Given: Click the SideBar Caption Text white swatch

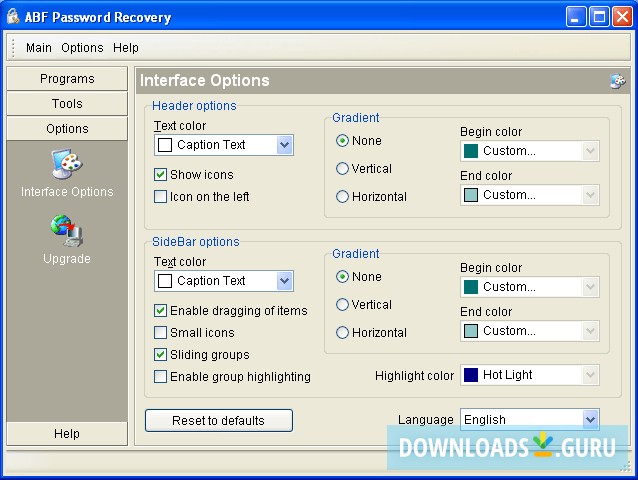Looking at the screenshot, I should pyautogui.click(x=165, y=281).
